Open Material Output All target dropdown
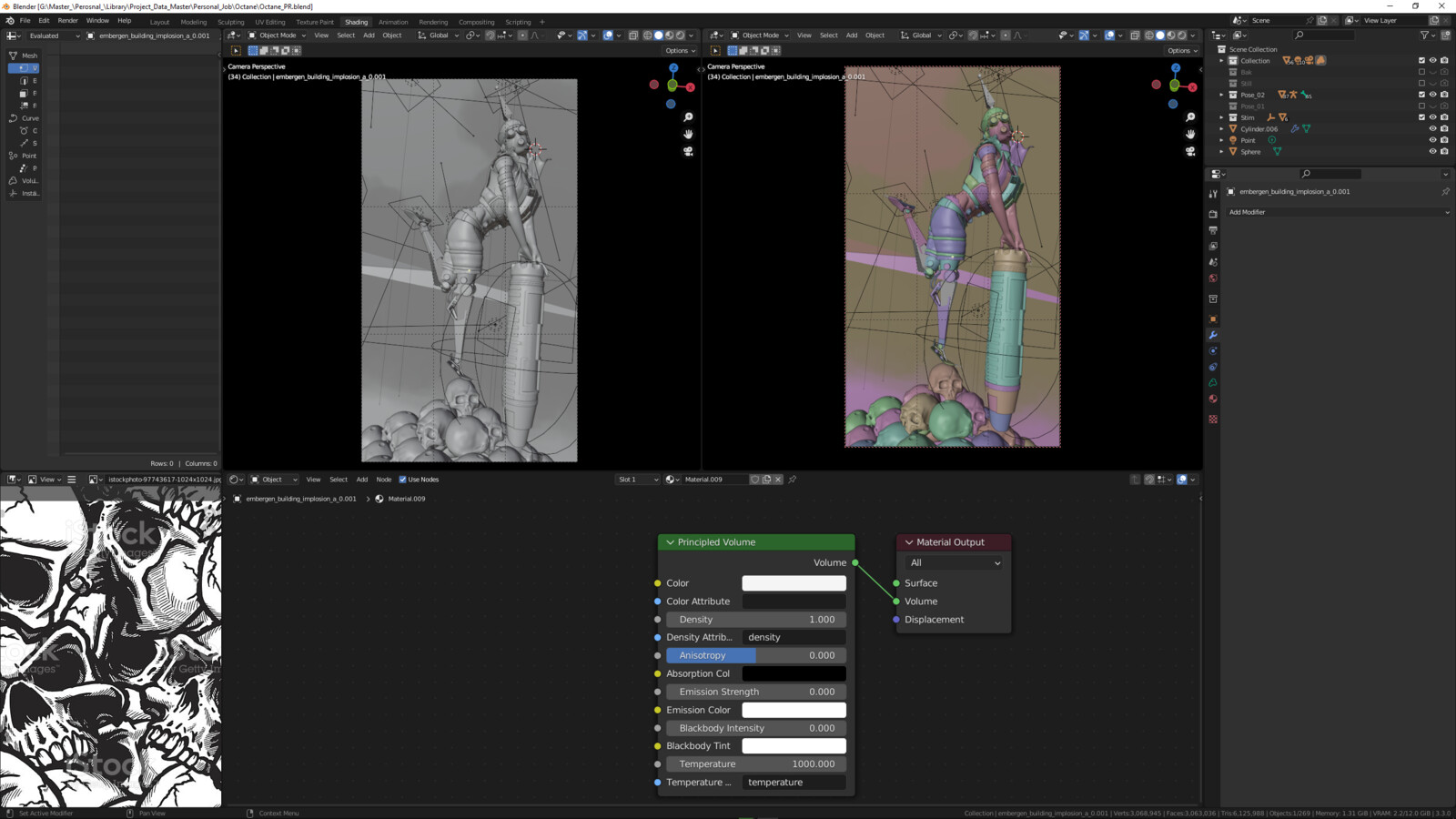1456x819 pixels. pos(955,563)
